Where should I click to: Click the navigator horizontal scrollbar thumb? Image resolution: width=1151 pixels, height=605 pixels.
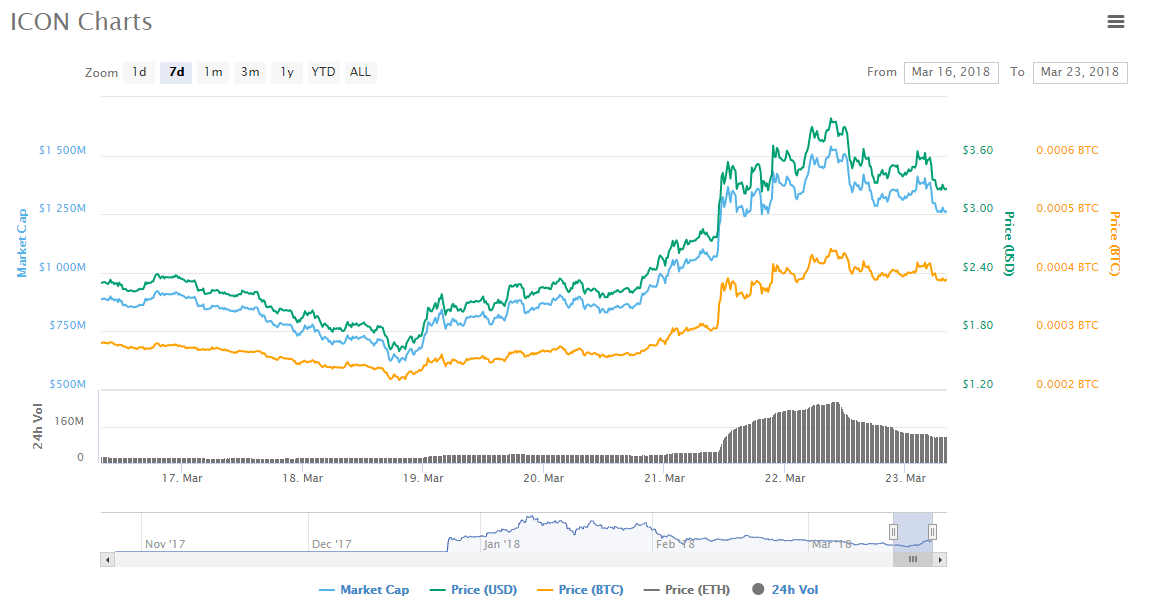click(x=912, y=560)
